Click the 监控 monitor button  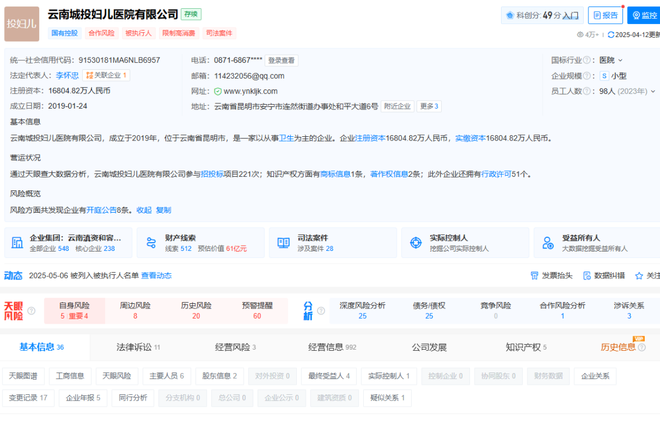644,15
